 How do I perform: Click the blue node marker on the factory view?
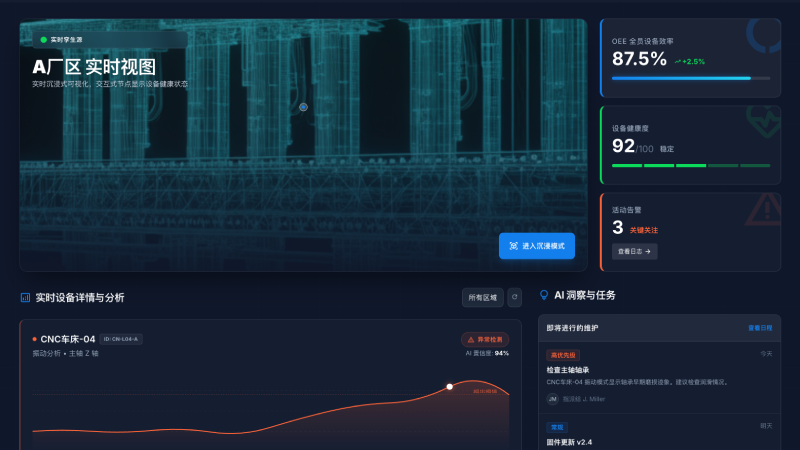[304, 107]
